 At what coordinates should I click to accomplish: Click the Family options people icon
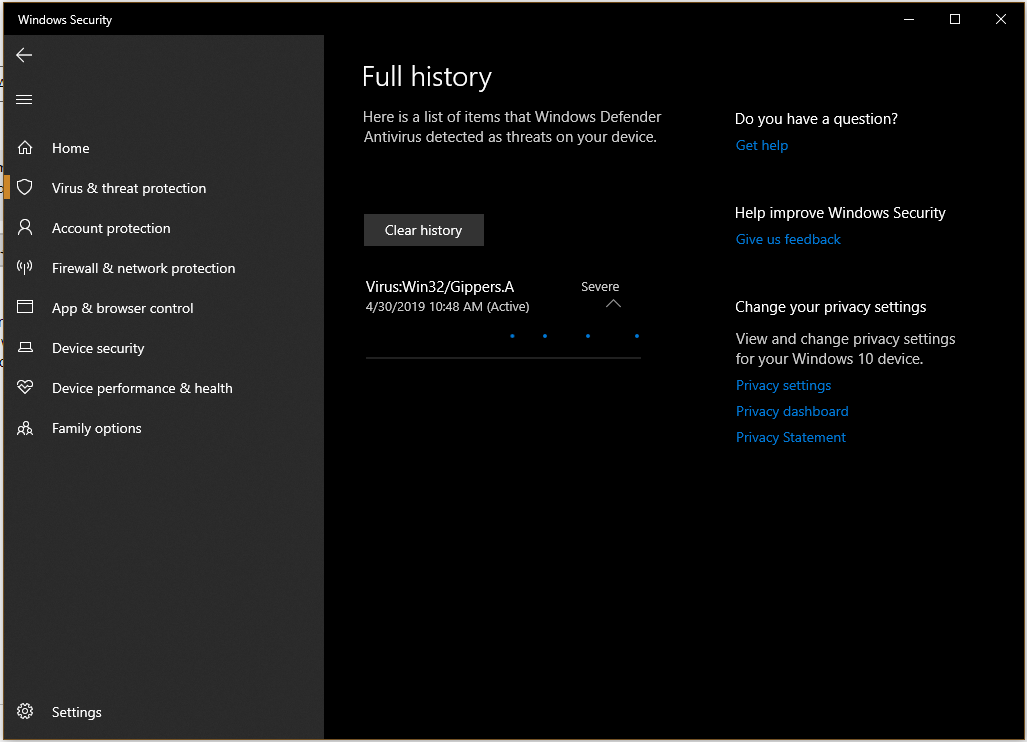pos(25,428)
